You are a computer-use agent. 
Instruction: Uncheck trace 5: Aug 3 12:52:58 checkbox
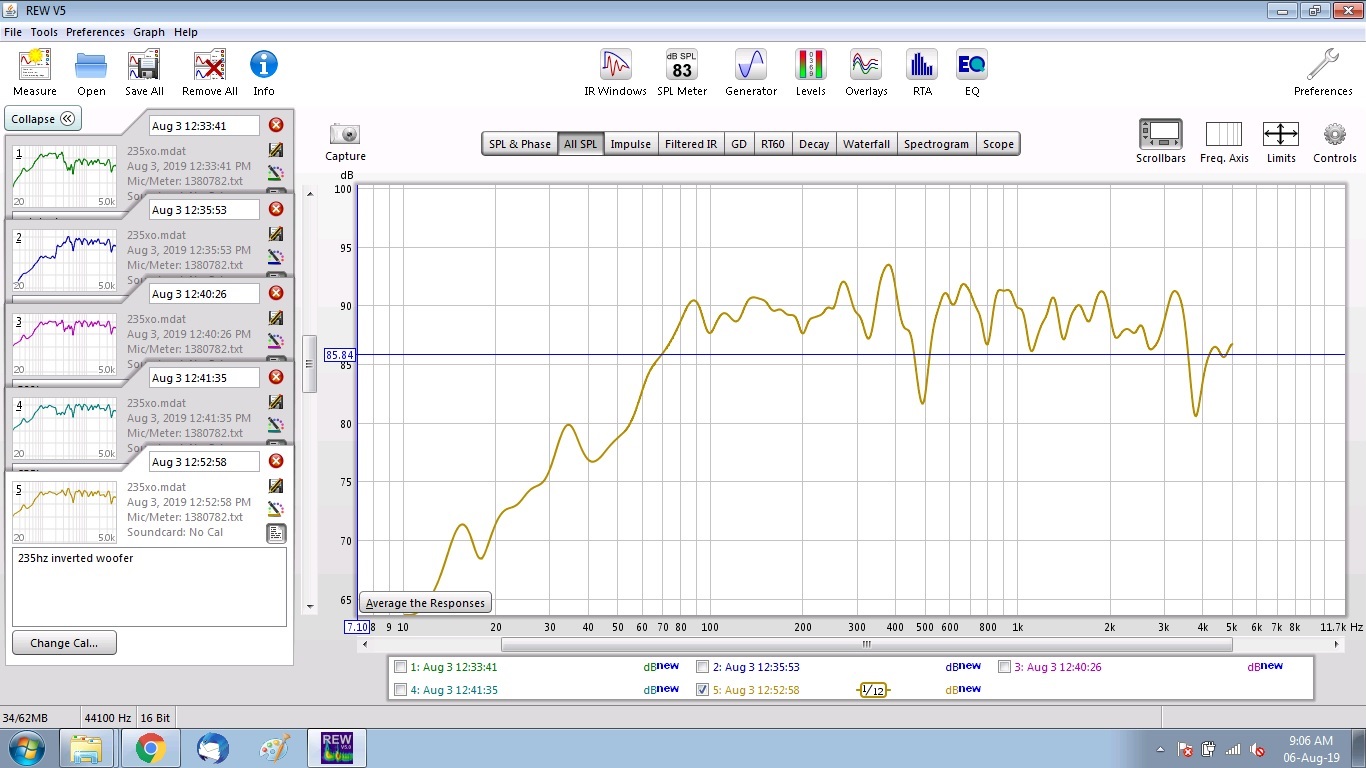point(703,690)
